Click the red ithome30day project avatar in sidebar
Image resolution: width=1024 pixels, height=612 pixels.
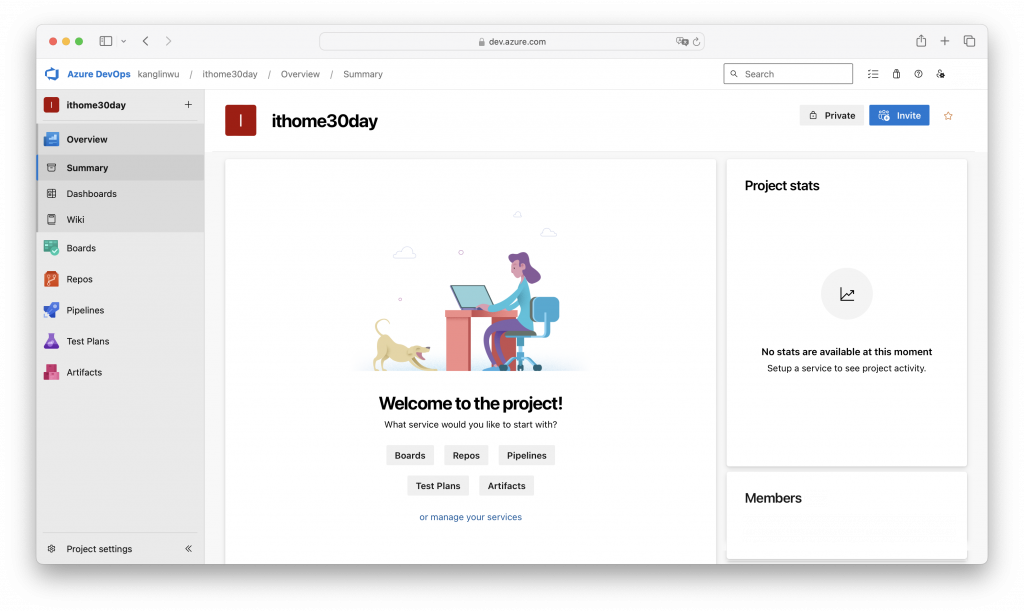[52, 105]
